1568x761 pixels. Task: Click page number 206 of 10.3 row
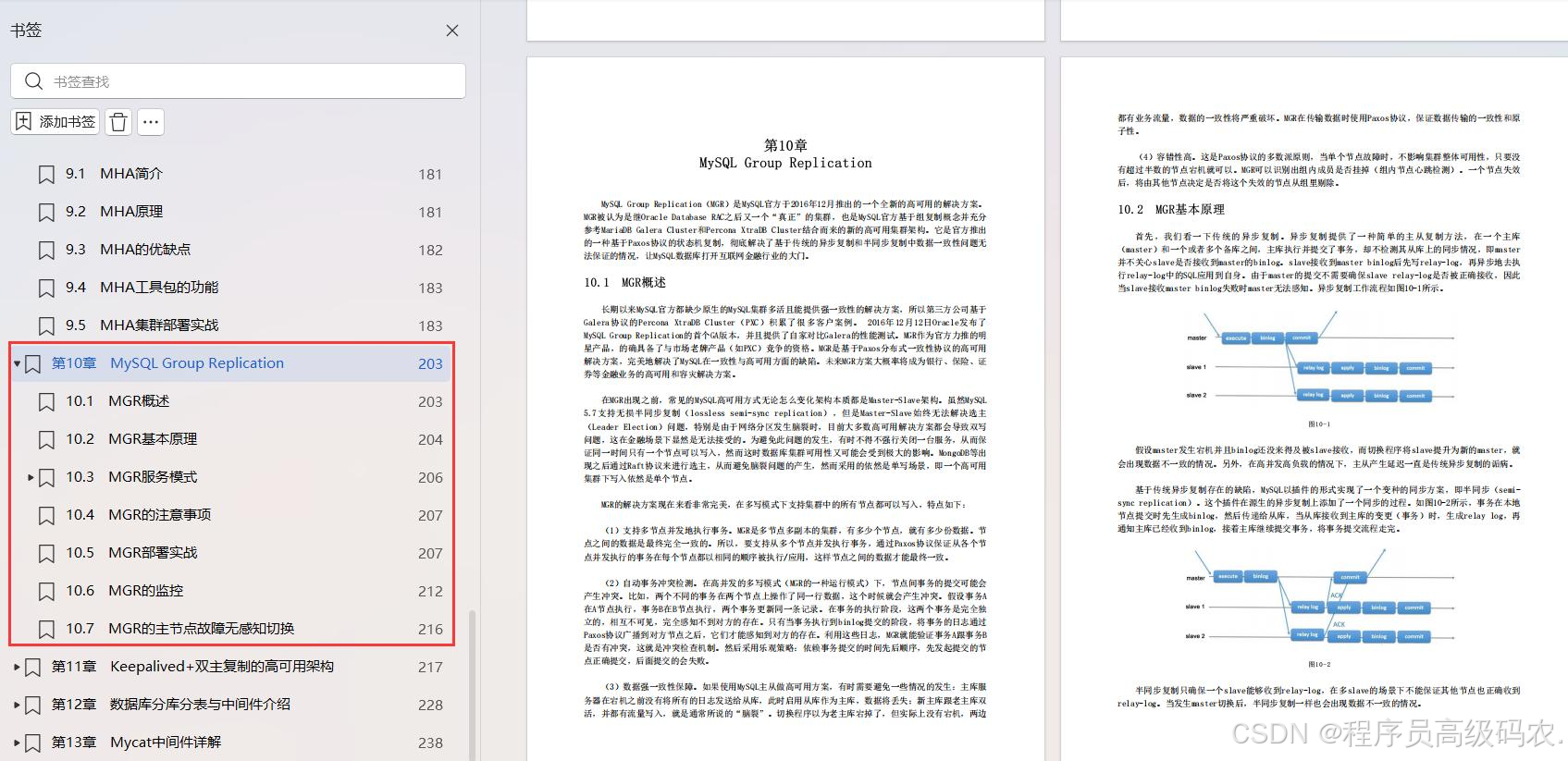[430, 478]
